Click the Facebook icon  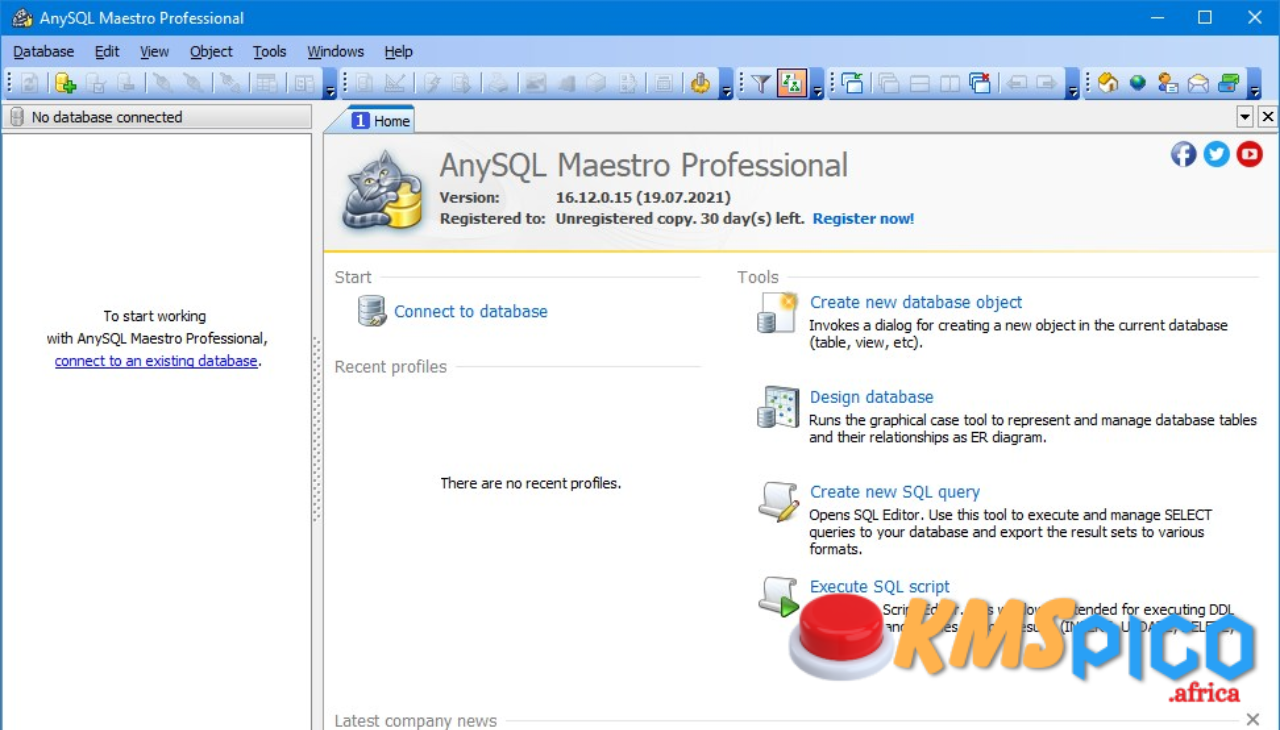pyautogui.click(x=1184, y=154)
